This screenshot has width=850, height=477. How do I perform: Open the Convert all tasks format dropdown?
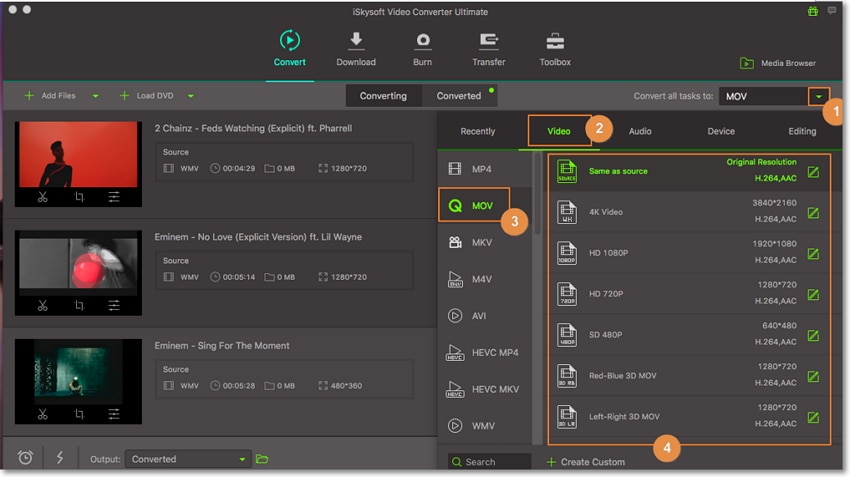click(x=819, y=96)
